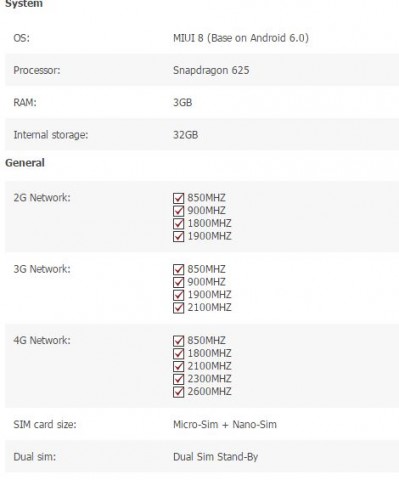Screen dimensions: 399x480
Task: Toggle the 4G Network 2100MHZ checkbox
Action: tap(179, 366)
